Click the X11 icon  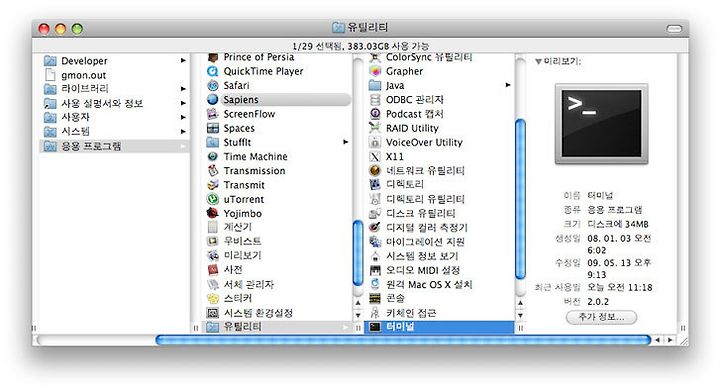click(x=375, y=157)
